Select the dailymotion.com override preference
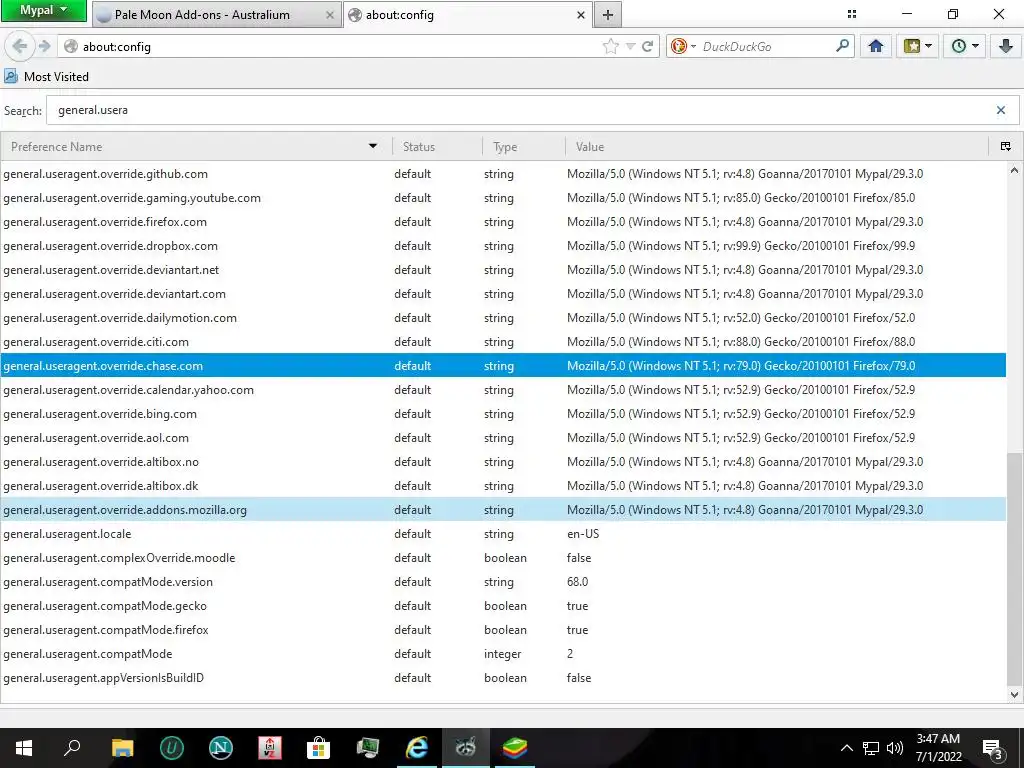1024x768 pixels. (x=503, y=318)
